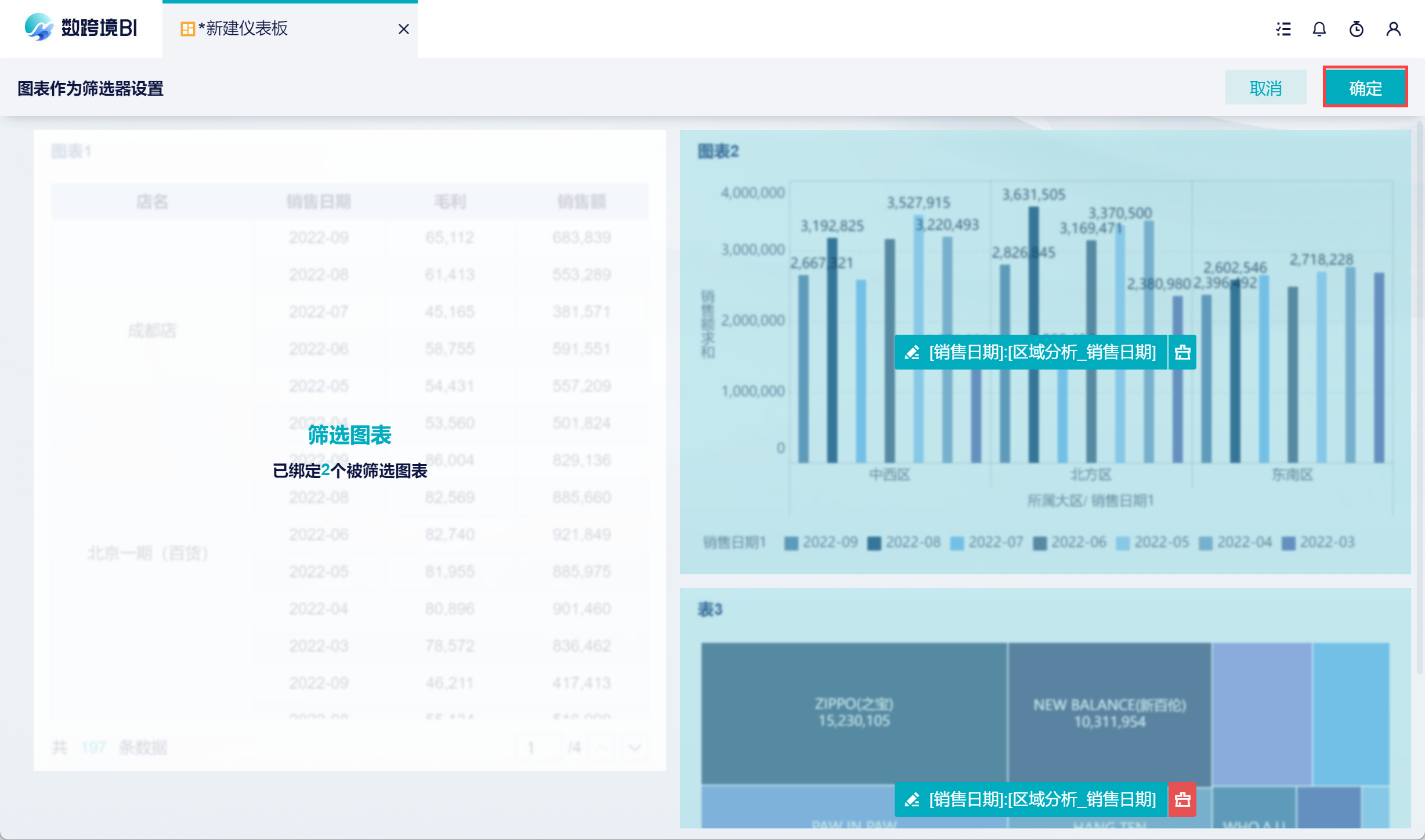The image size is (1425, 840).
Task: Click the 取消 cancel button
Action: pyautogui.click(x=1265, y=88)
